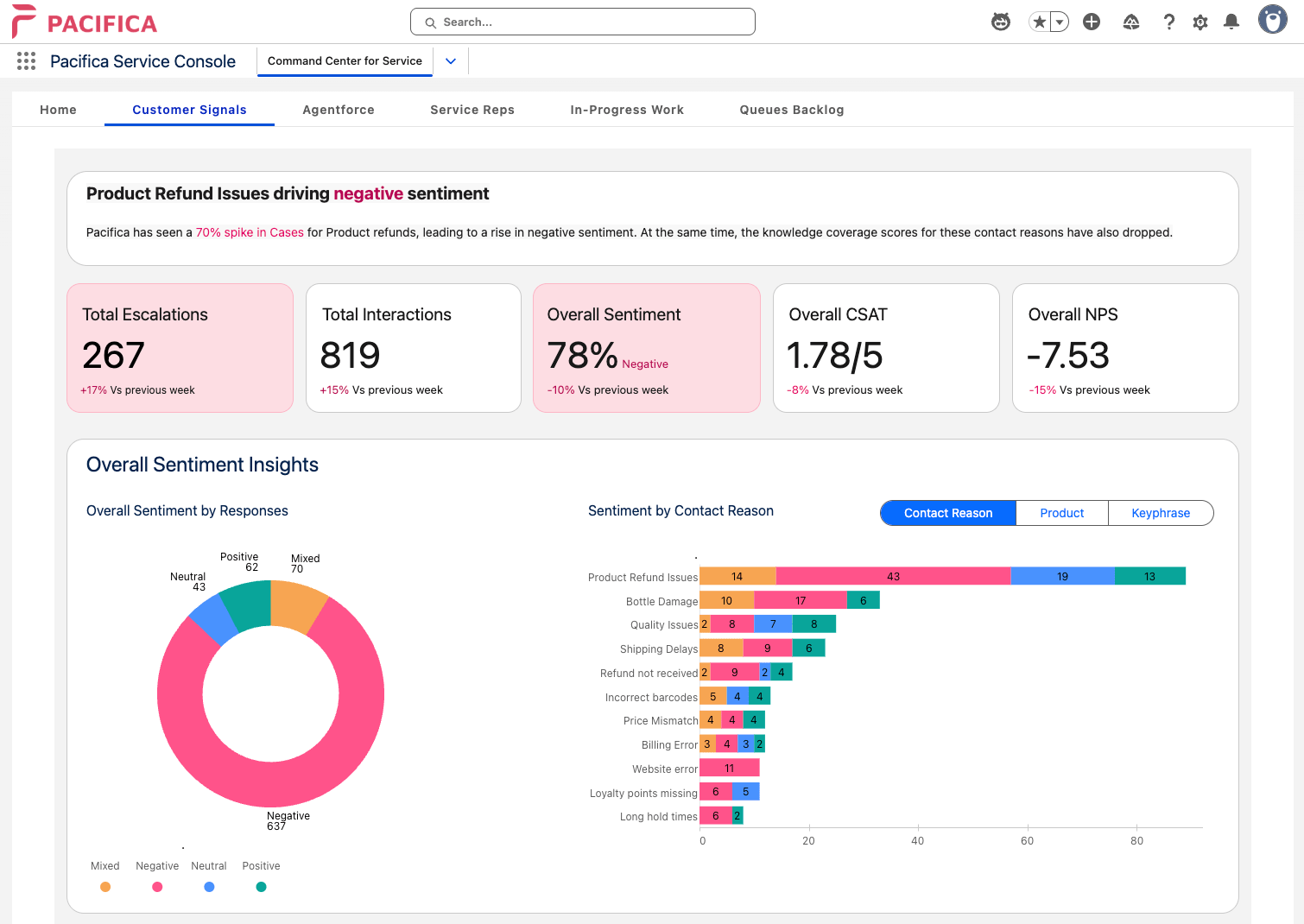This screenshot has width=1304, height=924.
Task: Open the Agentforce tab
Action: click(x=339, y=110)
